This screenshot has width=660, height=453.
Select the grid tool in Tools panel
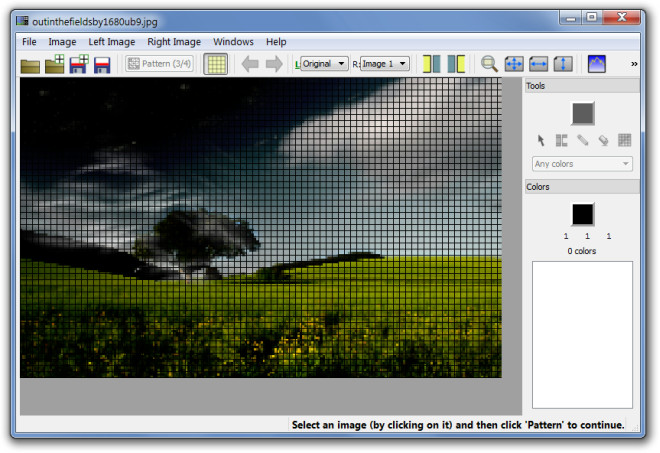pos(625,140)
